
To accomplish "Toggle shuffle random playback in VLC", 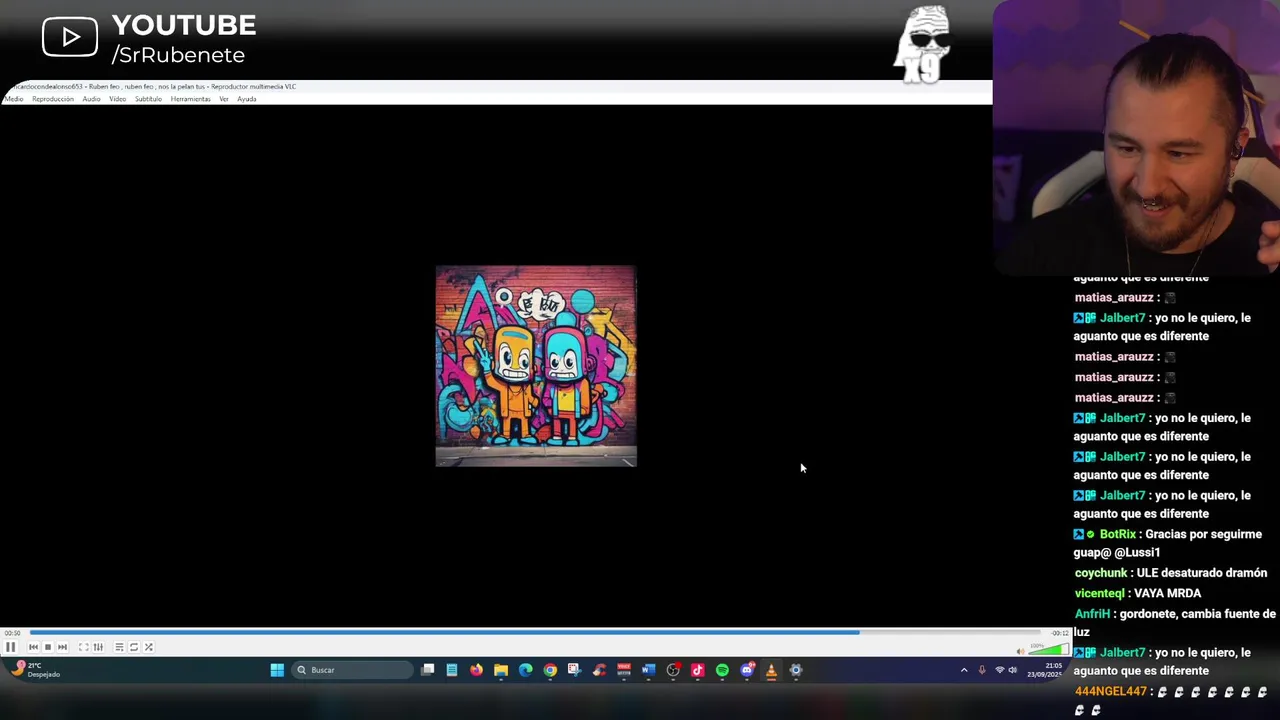I will (x=149, y=647).
